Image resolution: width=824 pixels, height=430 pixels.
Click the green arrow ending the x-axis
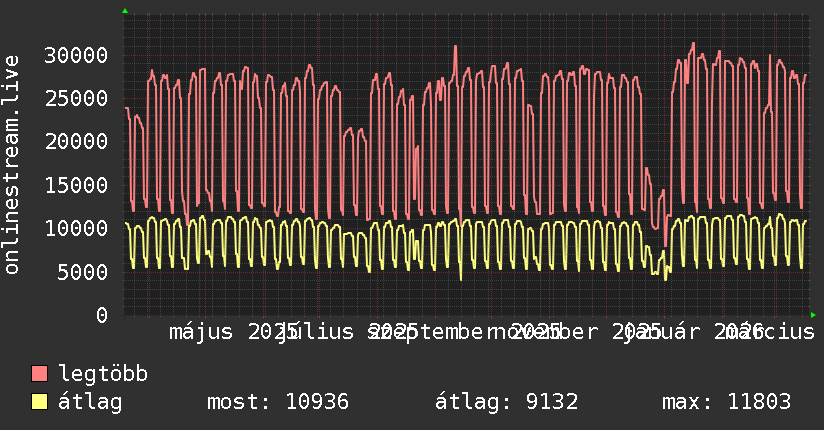point(813,315)
